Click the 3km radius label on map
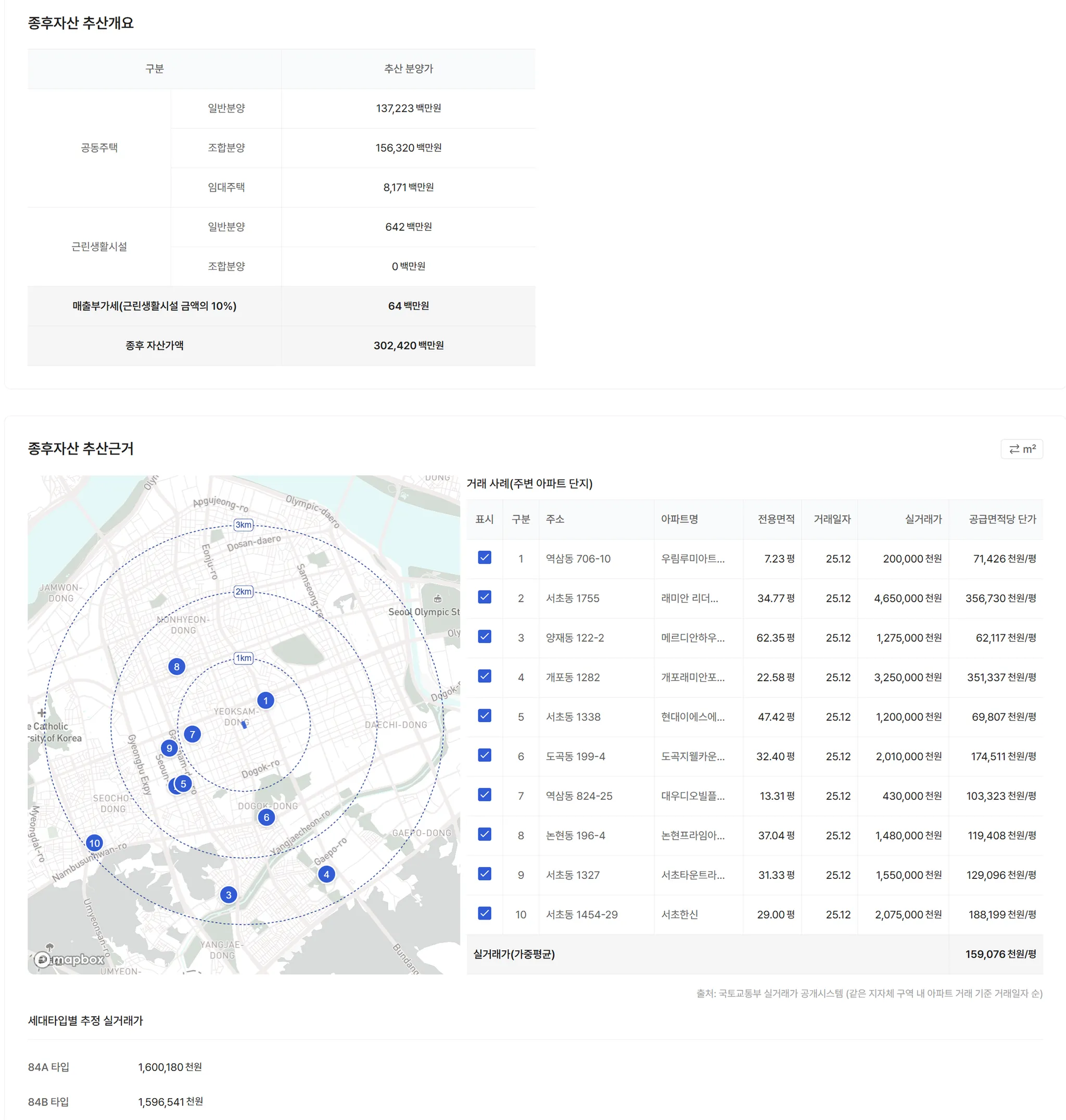The image size is (1066, 1120). (244, 524)
